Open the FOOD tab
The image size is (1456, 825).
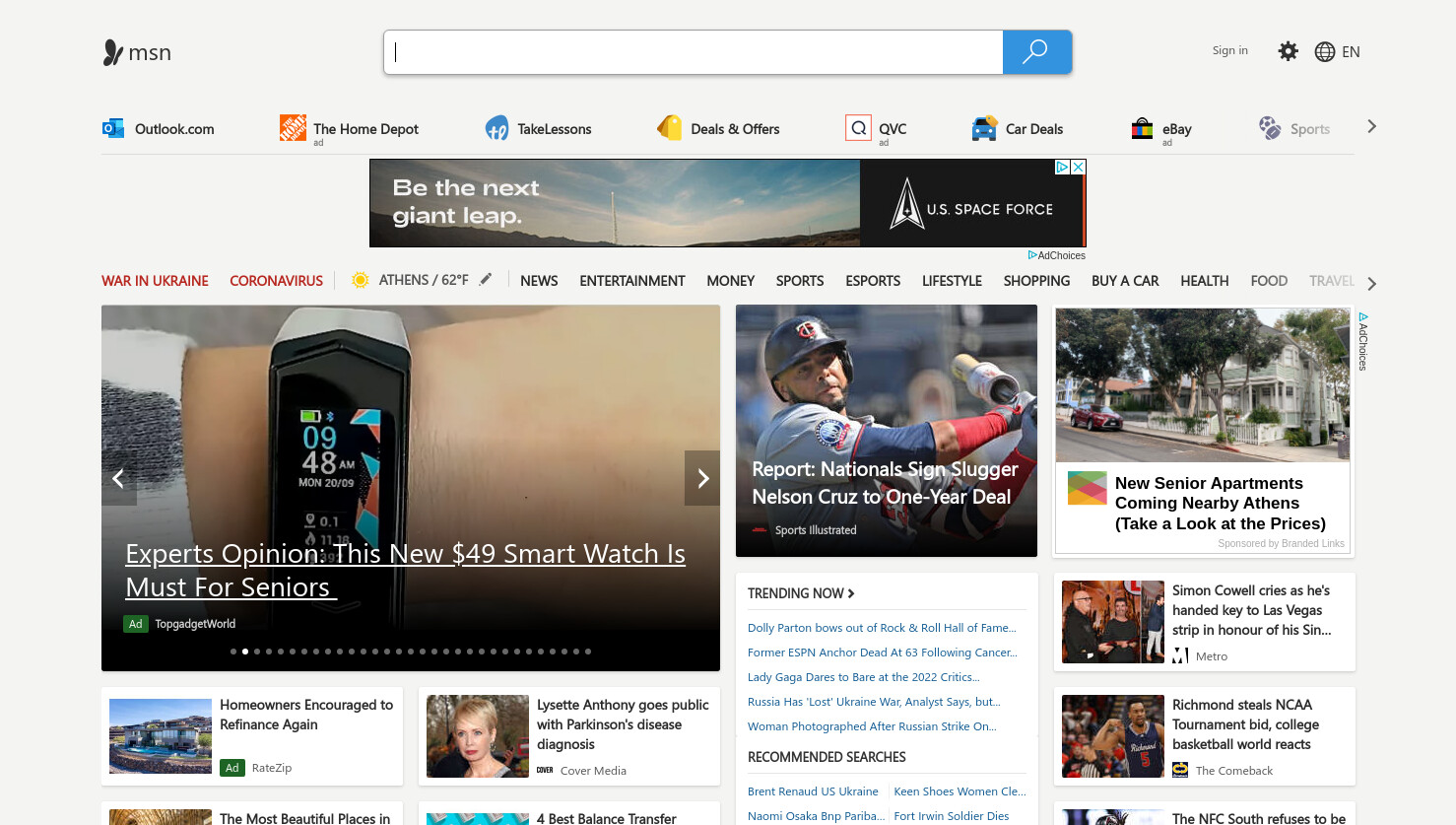(1269, 281)
